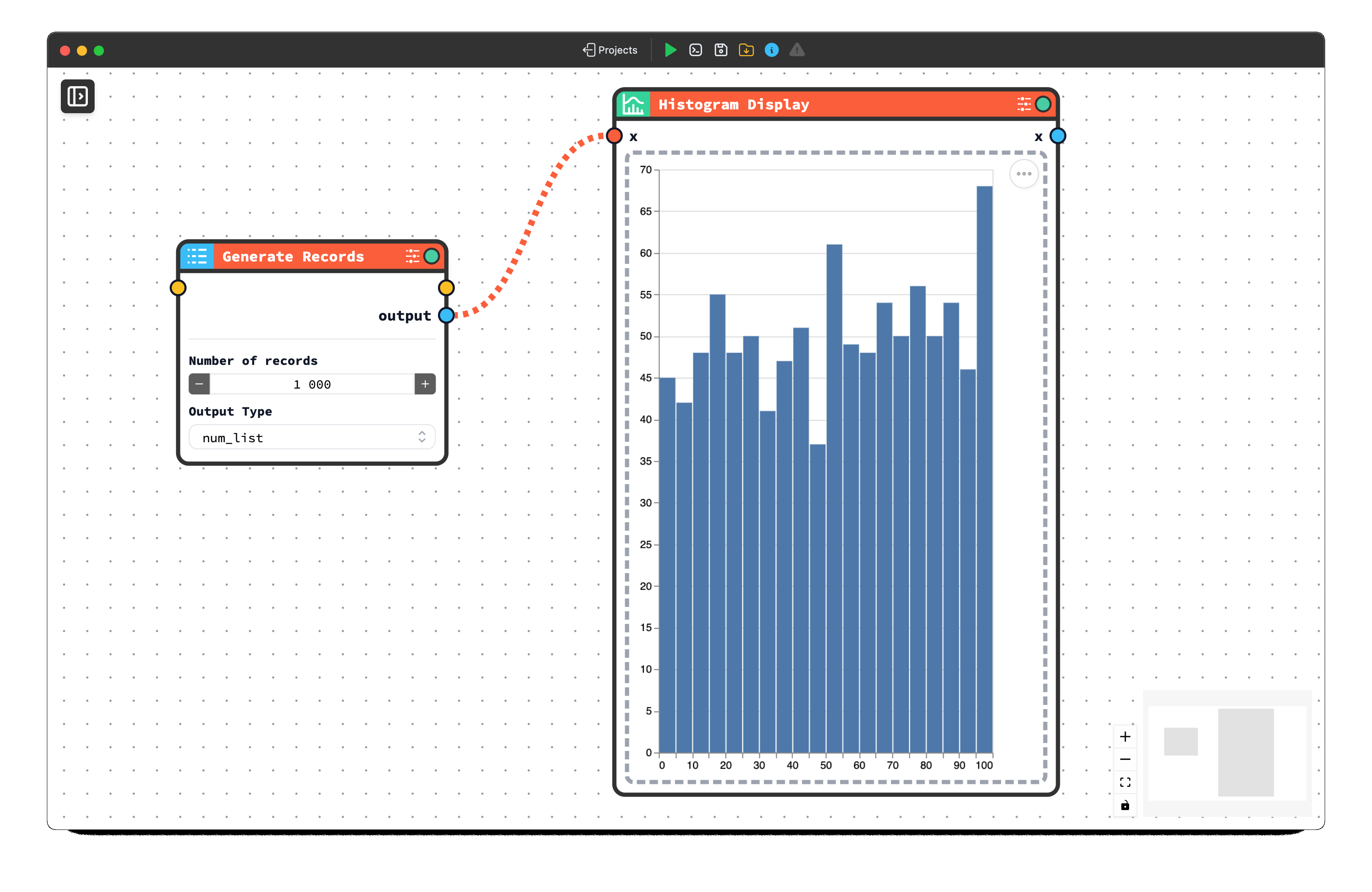Open the terminal console icon

(x=695, y=50)
